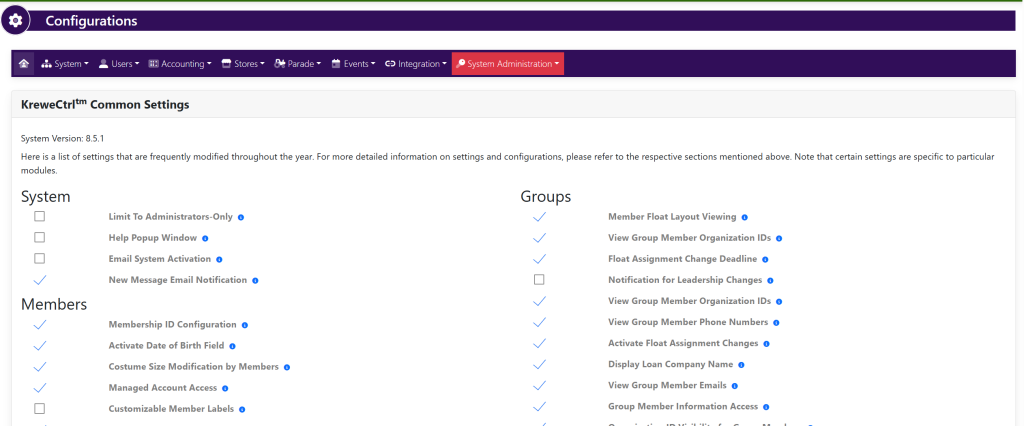Click info icon next to View Group Member Emails
Viewport: 1024px width, 426px height.
[x=735, y=386]
